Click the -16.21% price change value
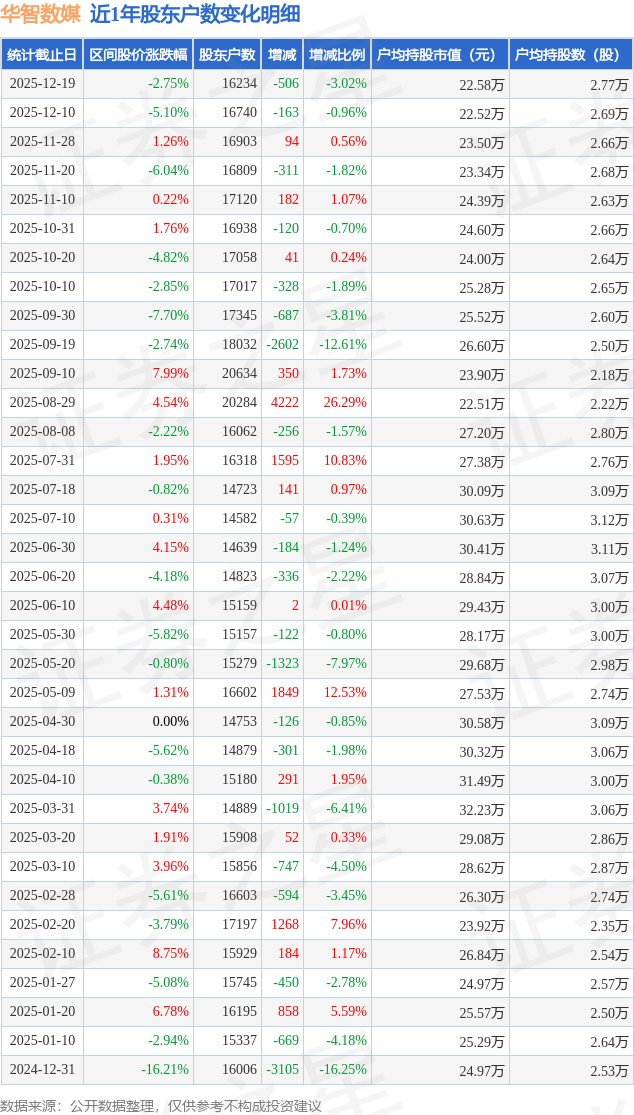Screen dimensions: 634x1115 tap(164, 1069)
